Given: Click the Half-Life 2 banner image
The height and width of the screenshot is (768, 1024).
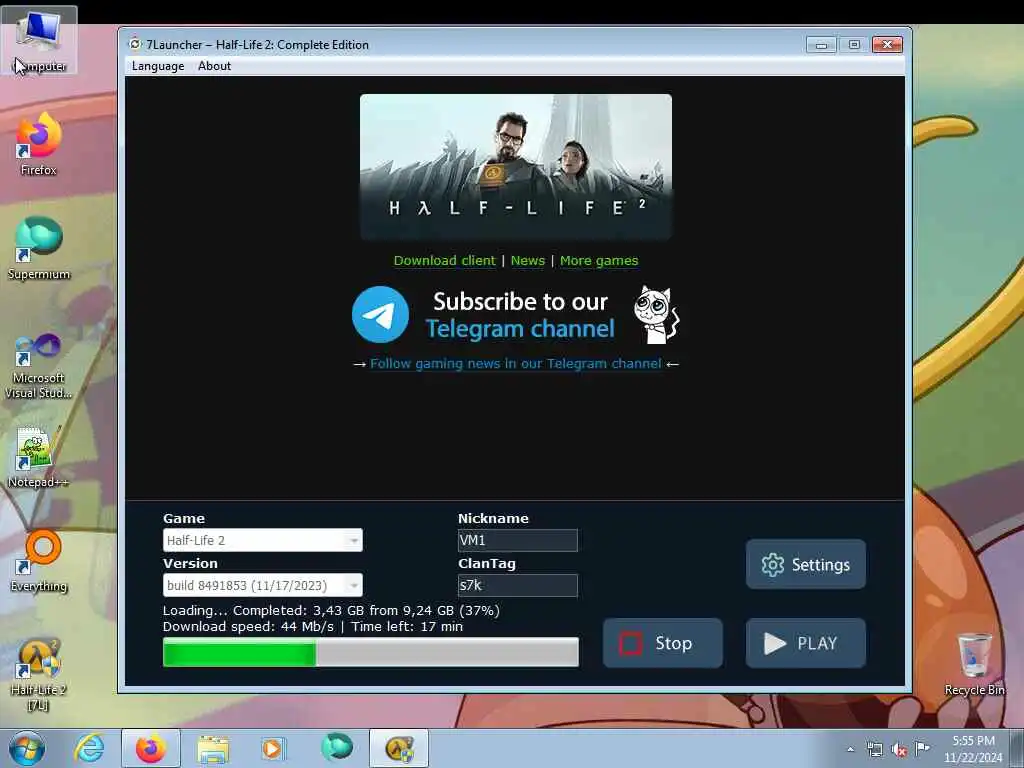Looking at the screenshot, I should [516, 167].
